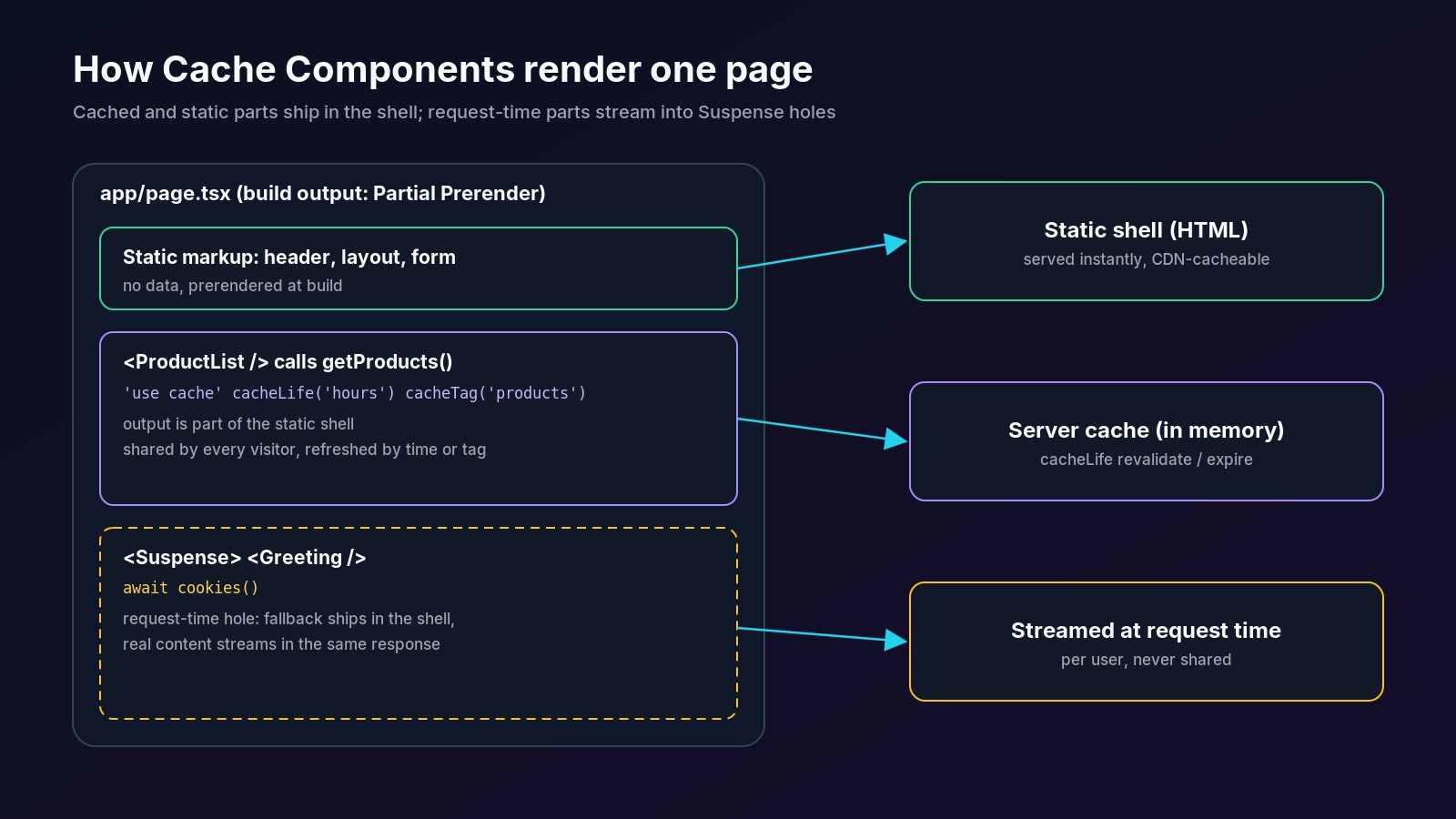The image size is (1456, 819).
Task: Click 'real content streams in the same response'
Action: [x=281, y=644]
